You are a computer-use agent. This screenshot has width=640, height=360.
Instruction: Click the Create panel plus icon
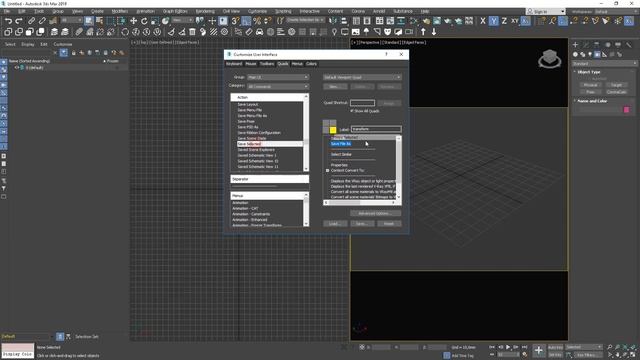pyautogui.click(x=576, y=44)
